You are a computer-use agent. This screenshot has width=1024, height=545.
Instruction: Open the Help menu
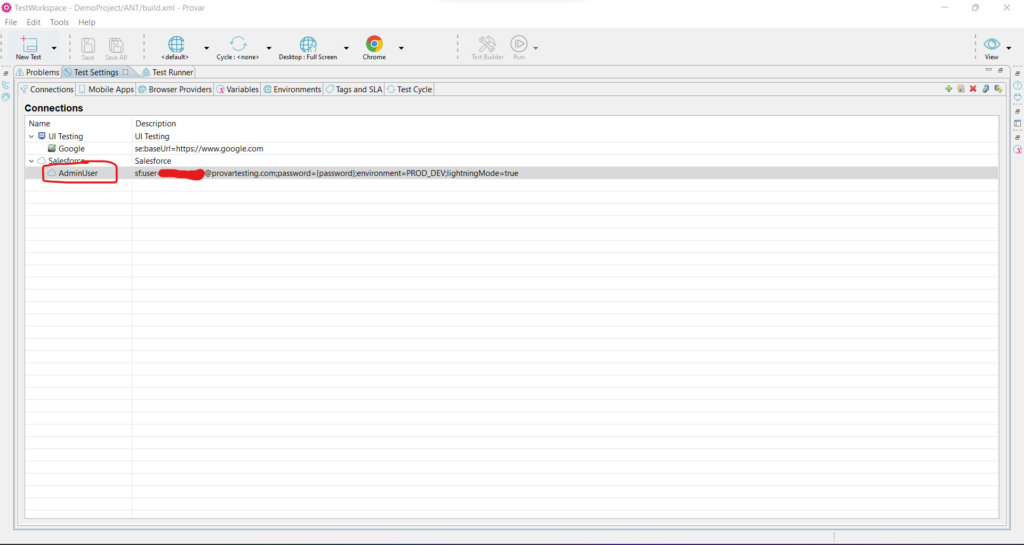87,22
